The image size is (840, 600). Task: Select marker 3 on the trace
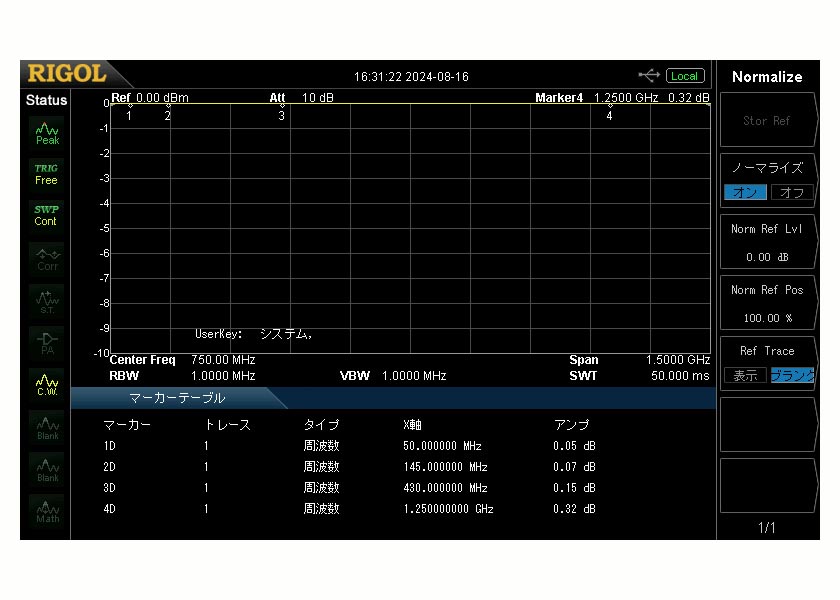[x=282, y=113]
